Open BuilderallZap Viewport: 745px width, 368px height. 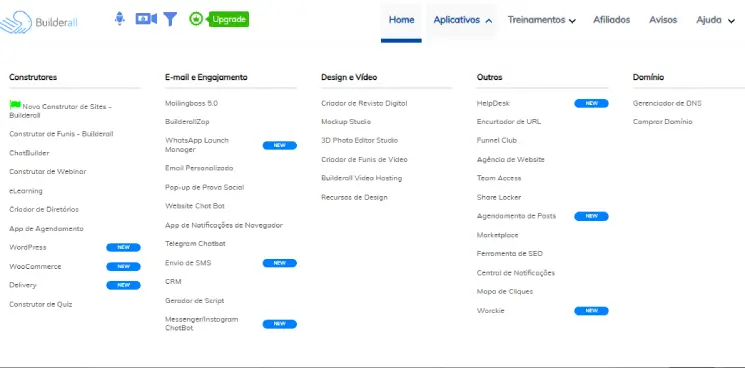pyautogui.click(x=187, y=122)
